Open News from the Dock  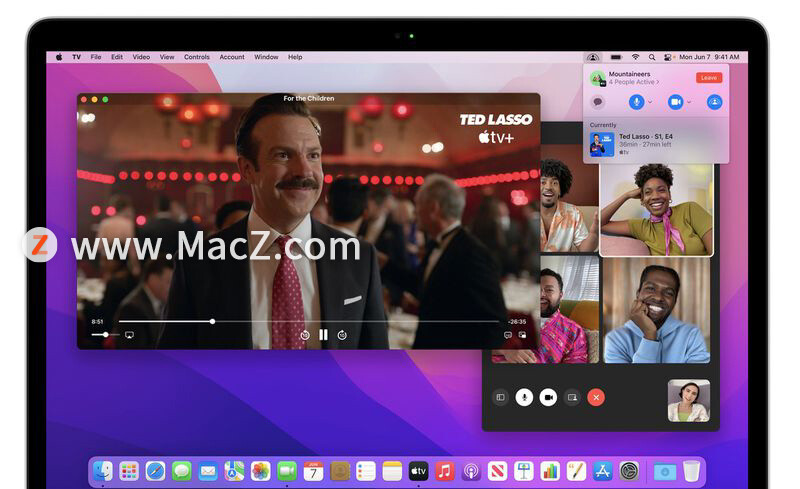[x=497, y=471]
